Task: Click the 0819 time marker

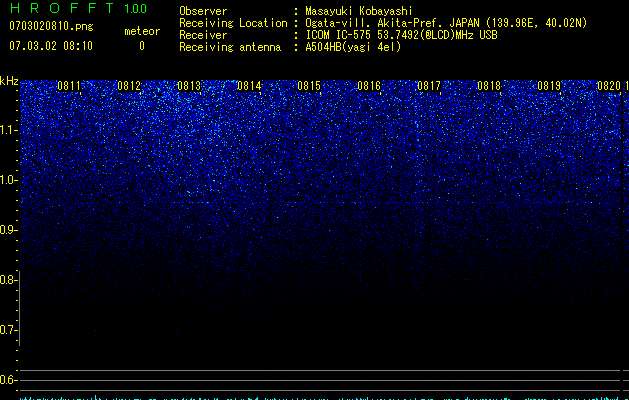Action: click(549, 86)
